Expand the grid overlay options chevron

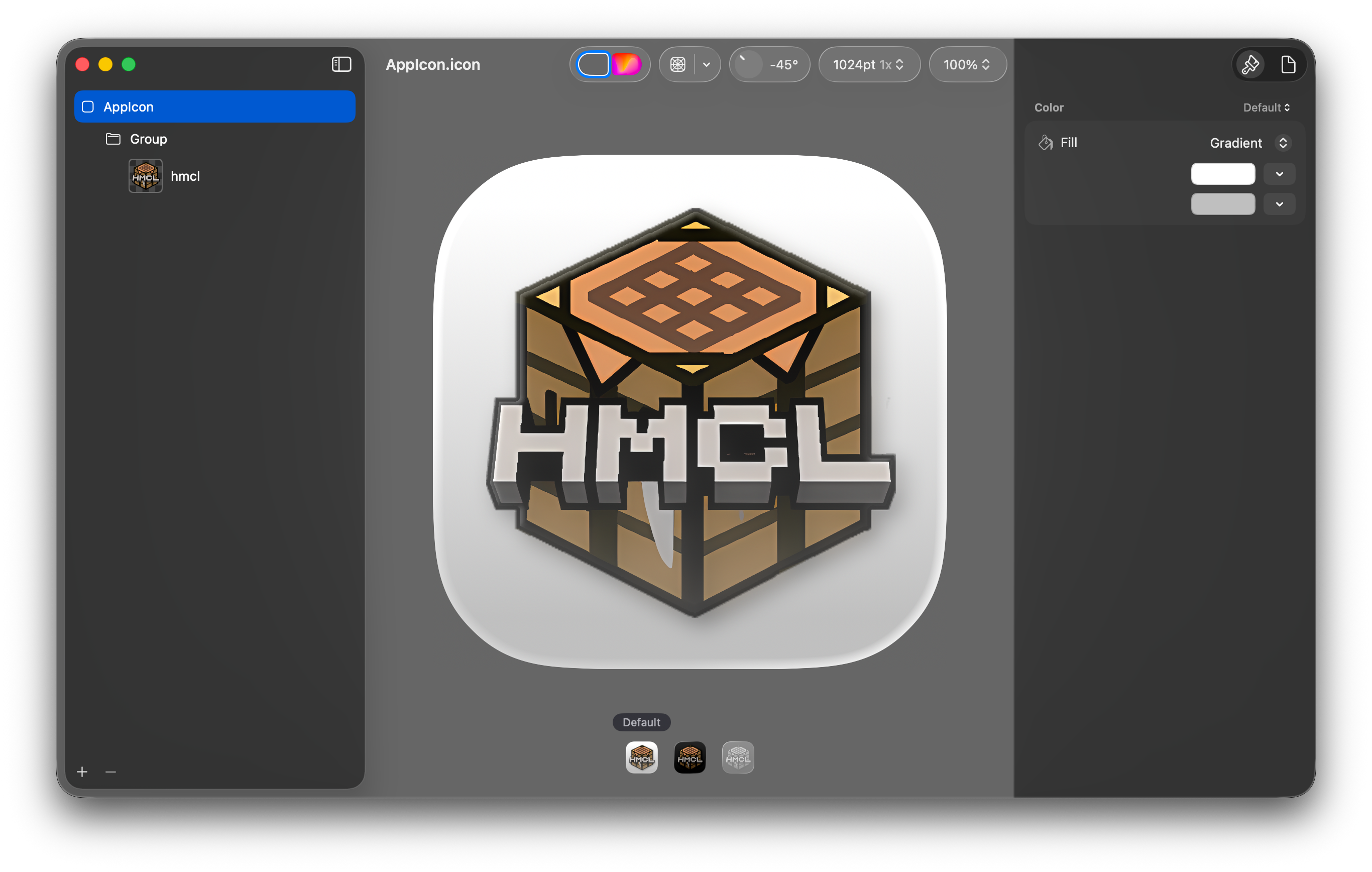(707, 64)
